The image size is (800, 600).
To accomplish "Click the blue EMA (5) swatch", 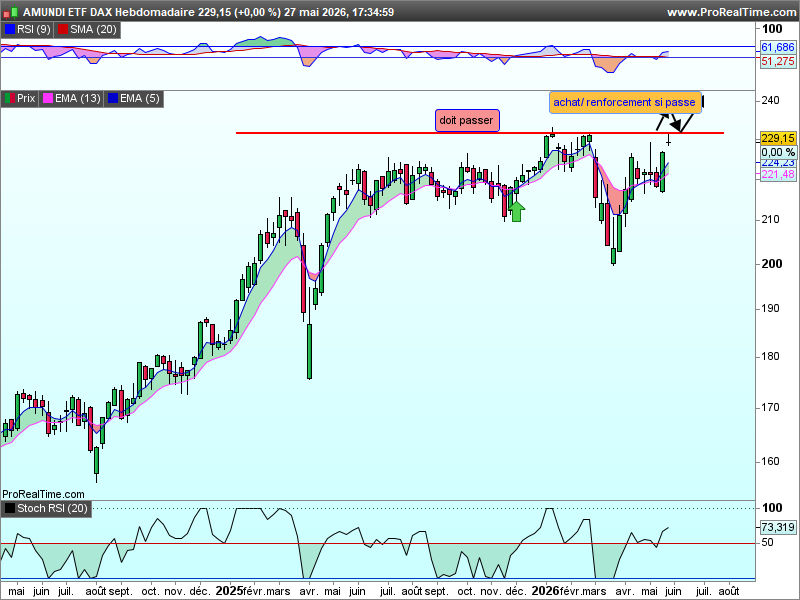I will [113, 98].
